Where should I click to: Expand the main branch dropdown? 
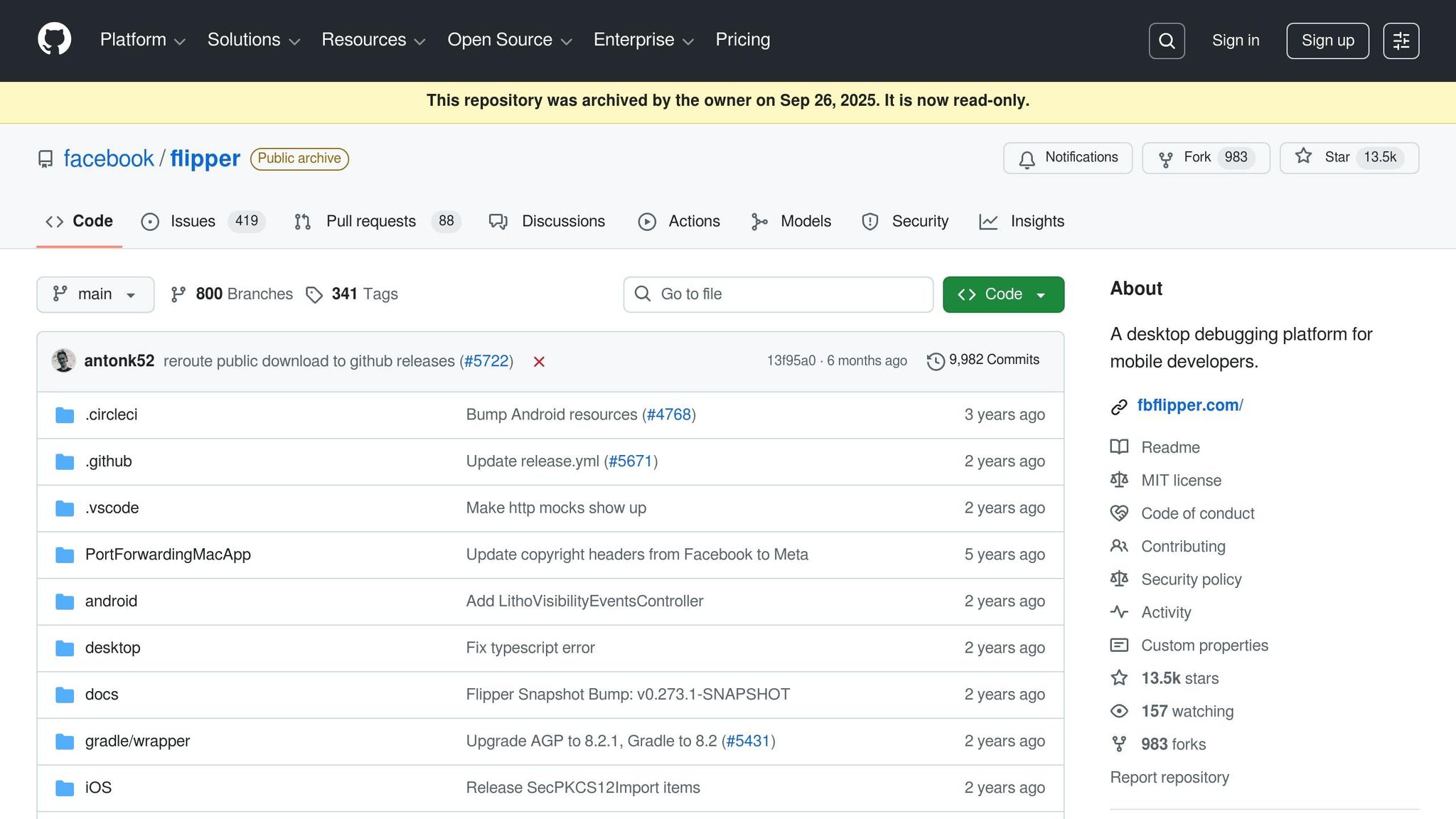coord(95,294)
